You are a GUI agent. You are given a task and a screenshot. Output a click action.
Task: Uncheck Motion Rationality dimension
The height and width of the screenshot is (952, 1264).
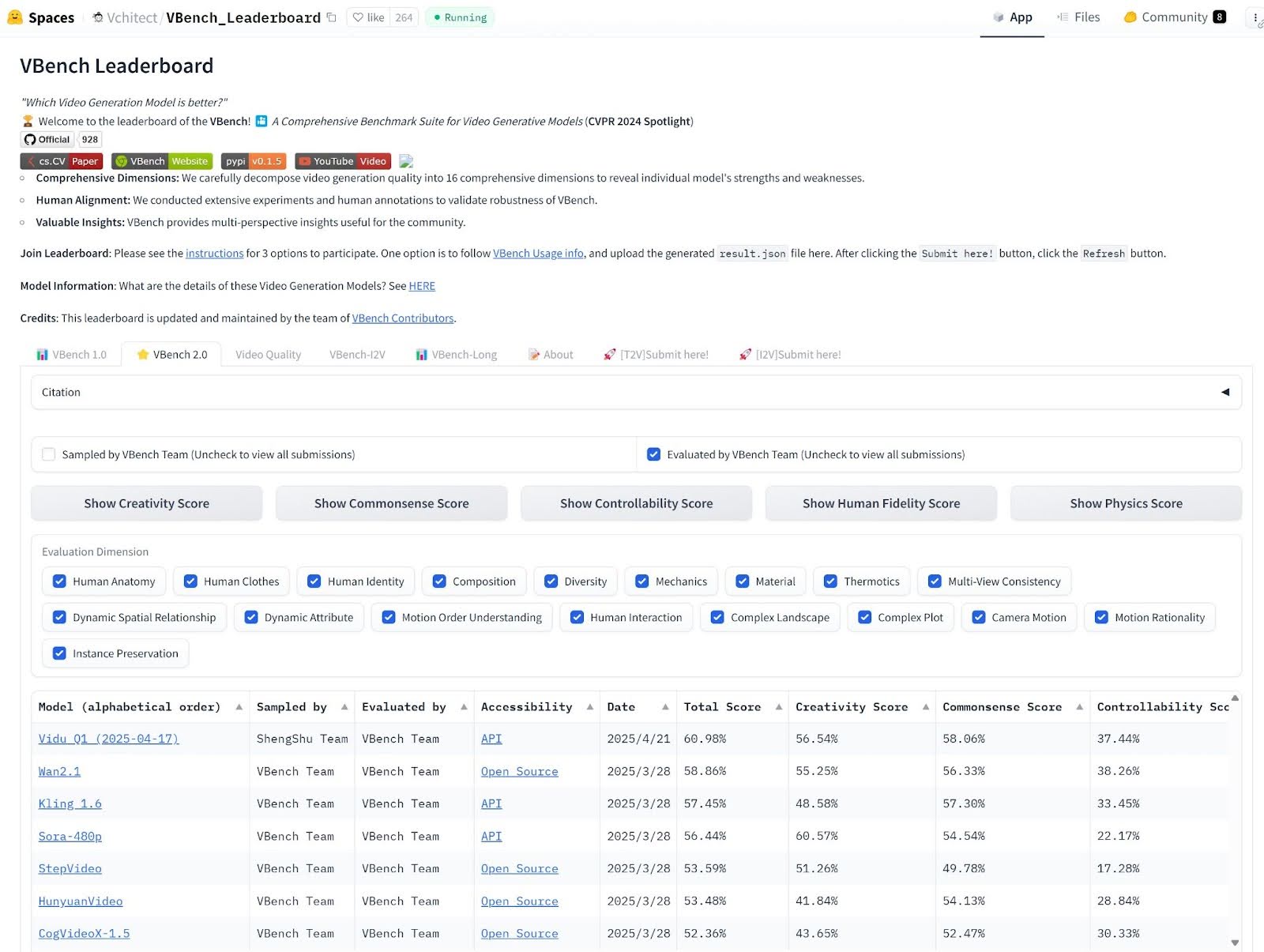click(1101, 618)
